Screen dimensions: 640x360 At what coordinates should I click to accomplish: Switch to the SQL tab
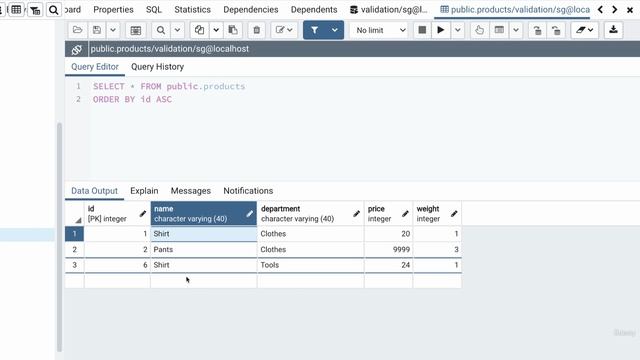click(153, 9)
